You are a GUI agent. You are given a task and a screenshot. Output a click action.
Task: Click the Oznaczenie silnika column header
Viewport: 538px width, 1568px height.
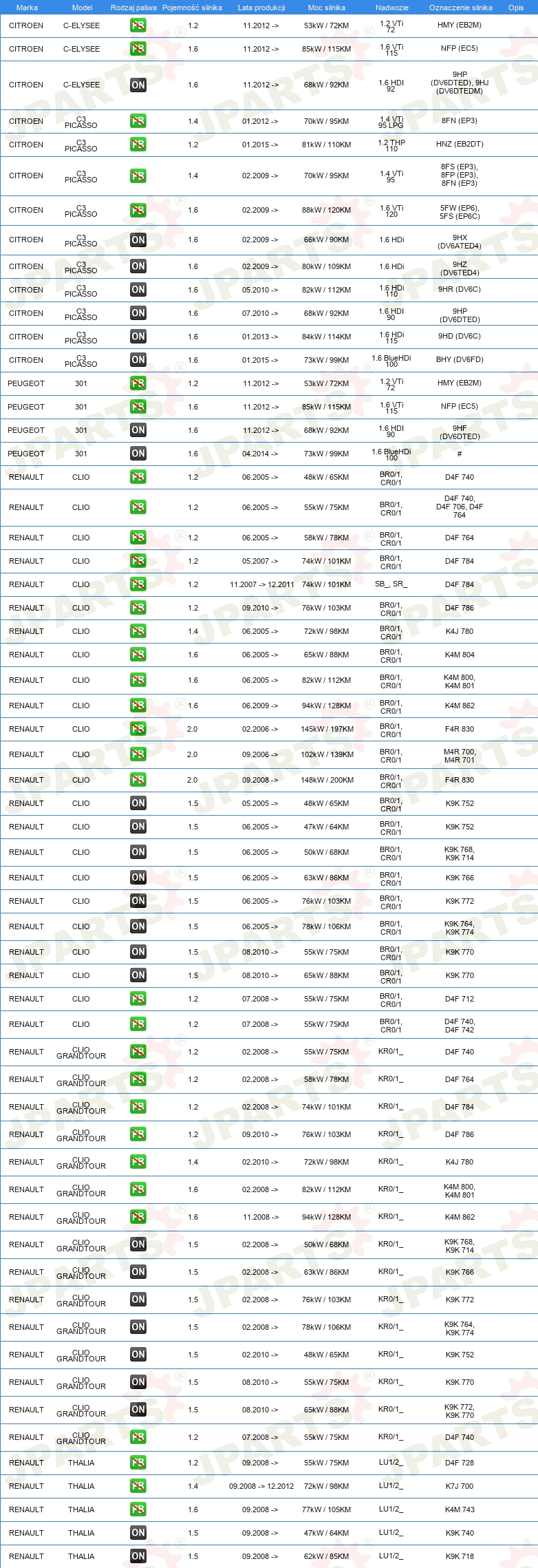tap(461, 8)
